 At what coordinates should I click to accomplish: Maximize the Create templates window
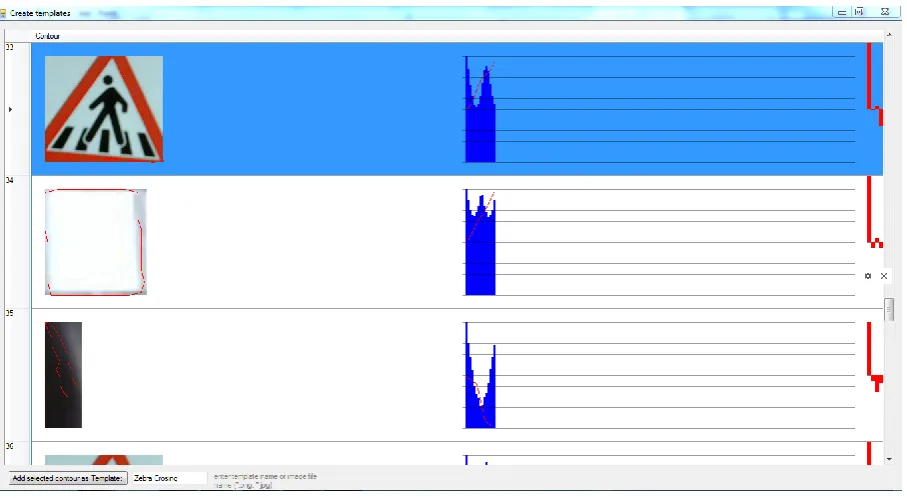pos(860,12)
